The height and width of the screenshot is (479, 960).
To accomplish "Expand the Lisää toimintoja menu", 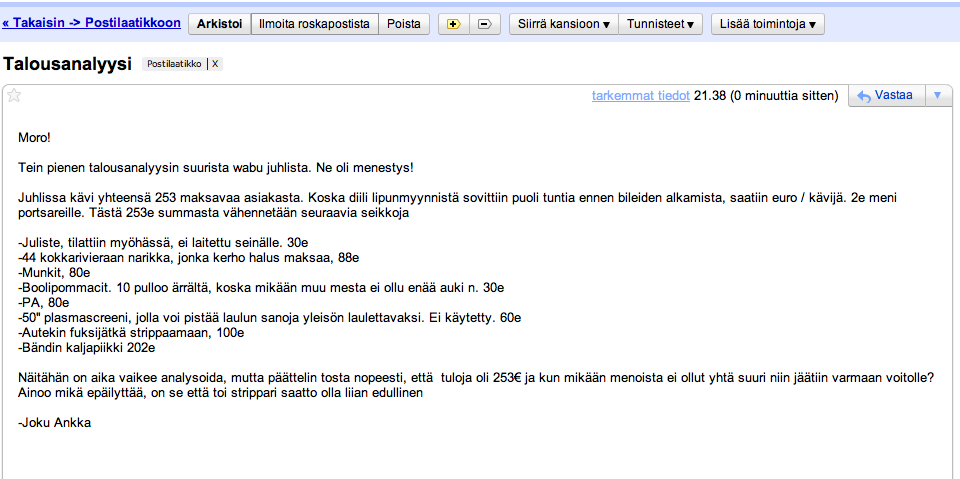I will pos(767,24).
